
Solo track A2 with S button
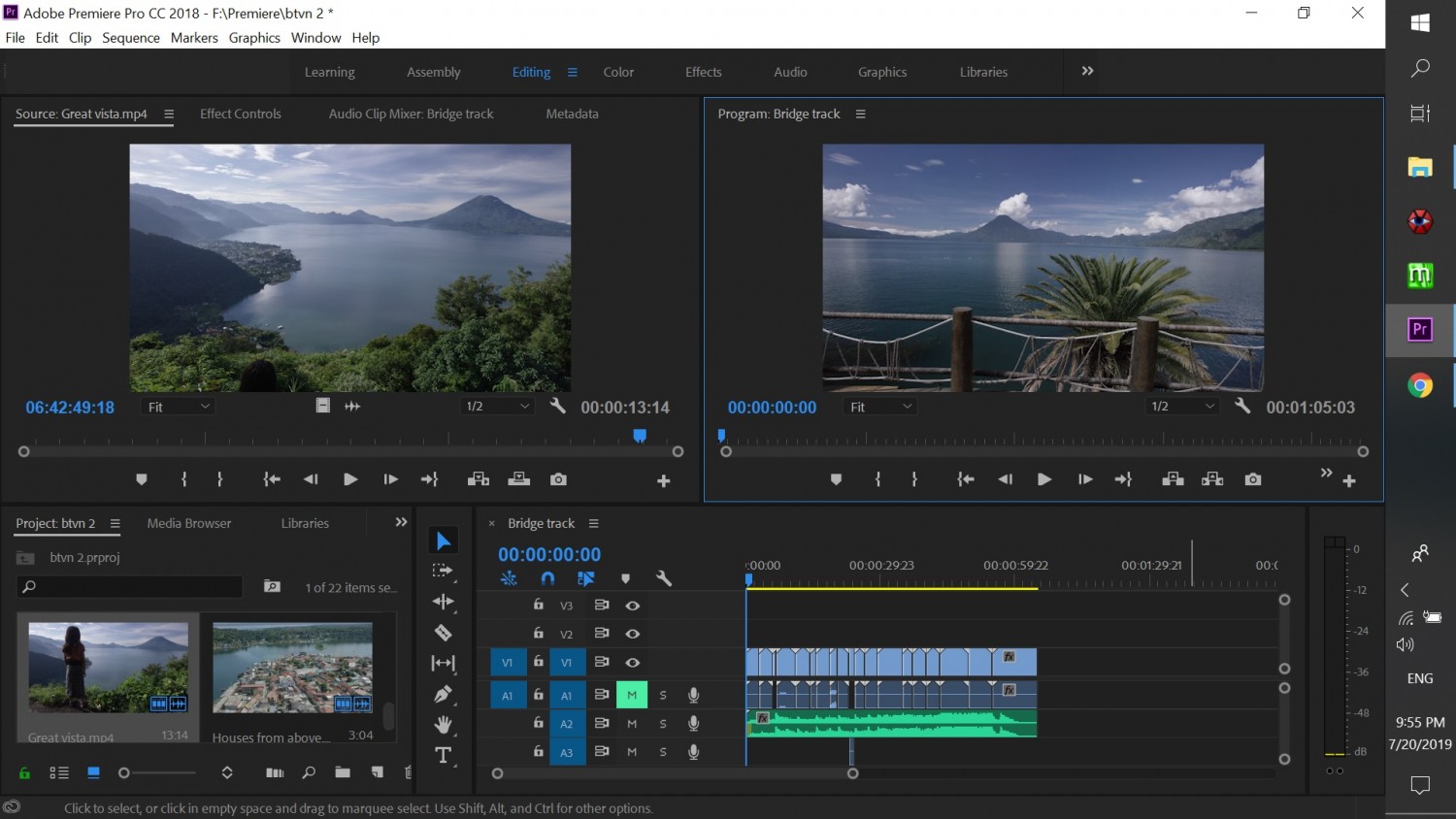point(663,724)
